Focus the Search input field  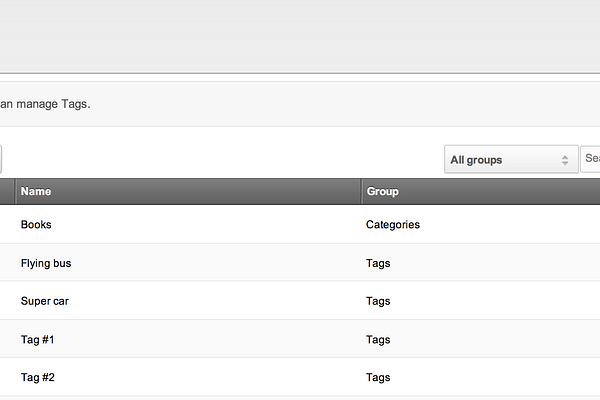click(x=590, y=159)
